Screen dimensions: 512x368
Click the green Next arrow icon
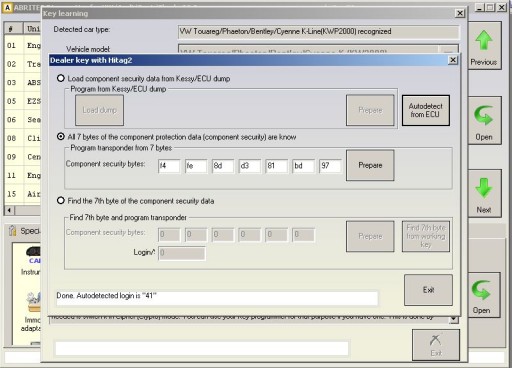coord(484,188)
